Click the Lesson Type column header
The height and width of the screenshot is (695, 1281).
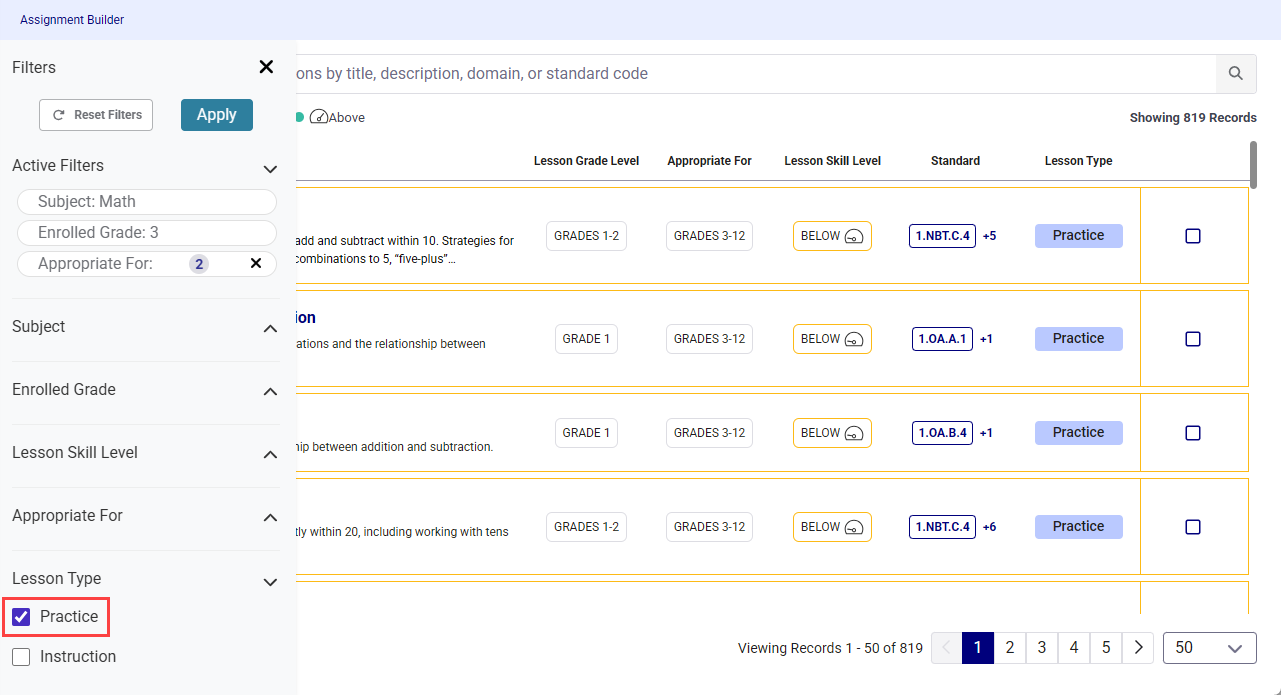pos(1078,161)
